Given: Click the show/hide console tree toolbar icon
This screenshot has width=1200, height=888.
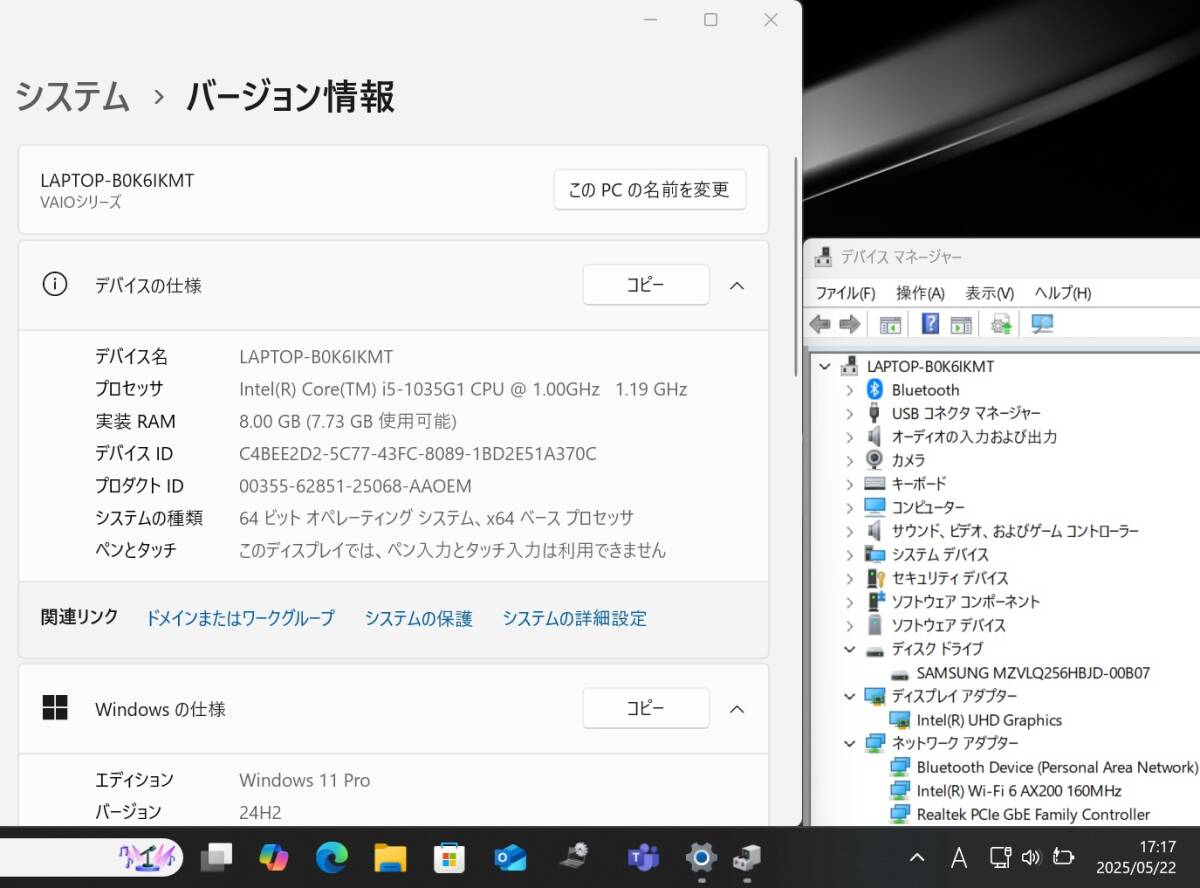Looking at the screenshot, I should (890, 324).
